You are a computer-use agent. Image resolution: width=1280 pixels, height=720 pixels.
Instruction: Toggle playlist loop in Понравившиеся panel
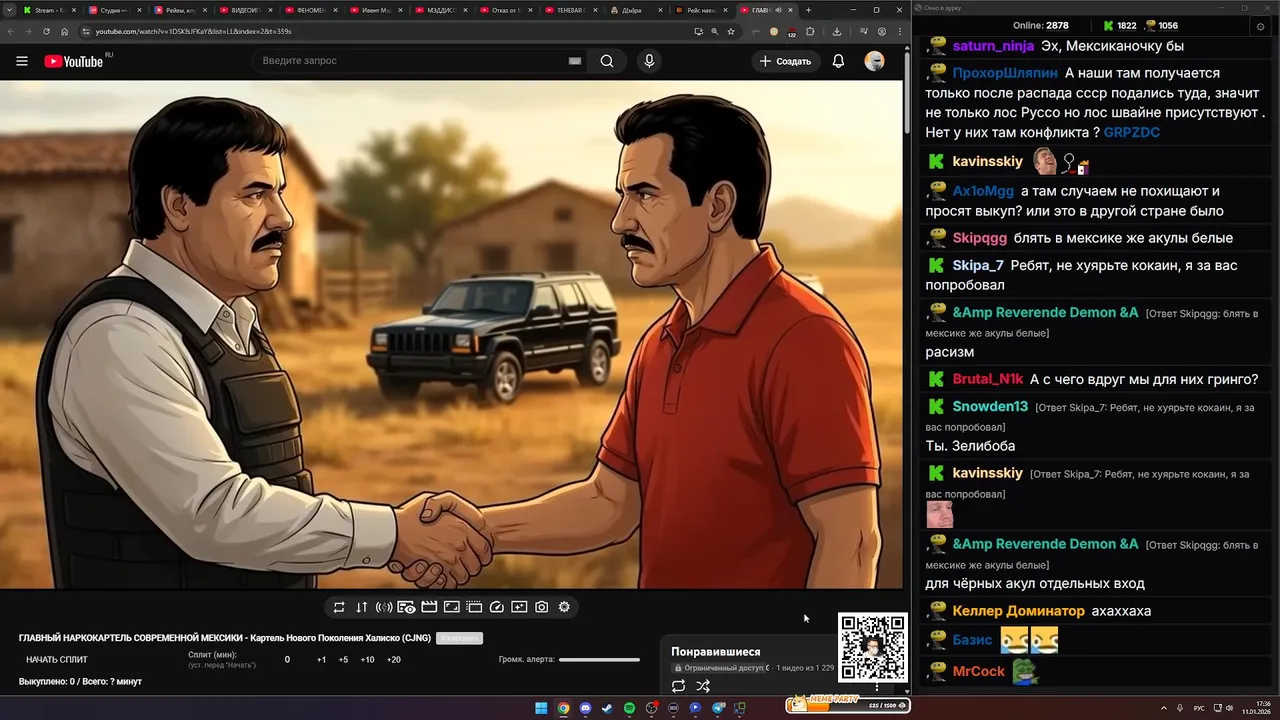678,686
